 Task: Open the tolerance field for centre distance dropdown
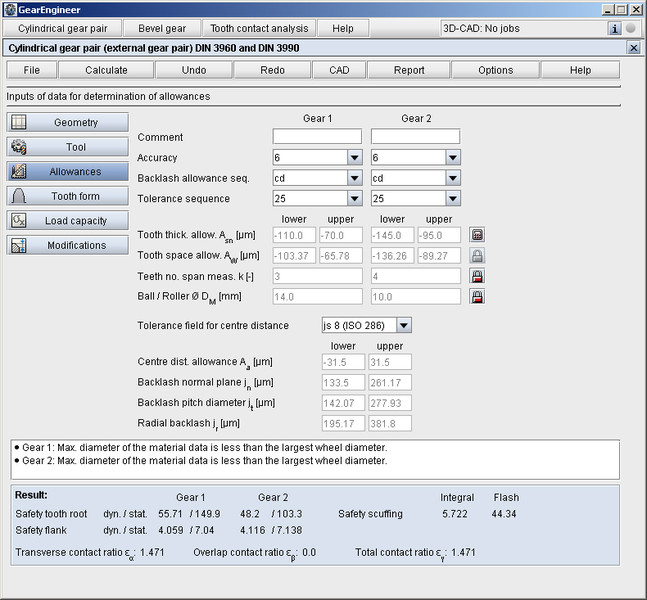(403, 326)
